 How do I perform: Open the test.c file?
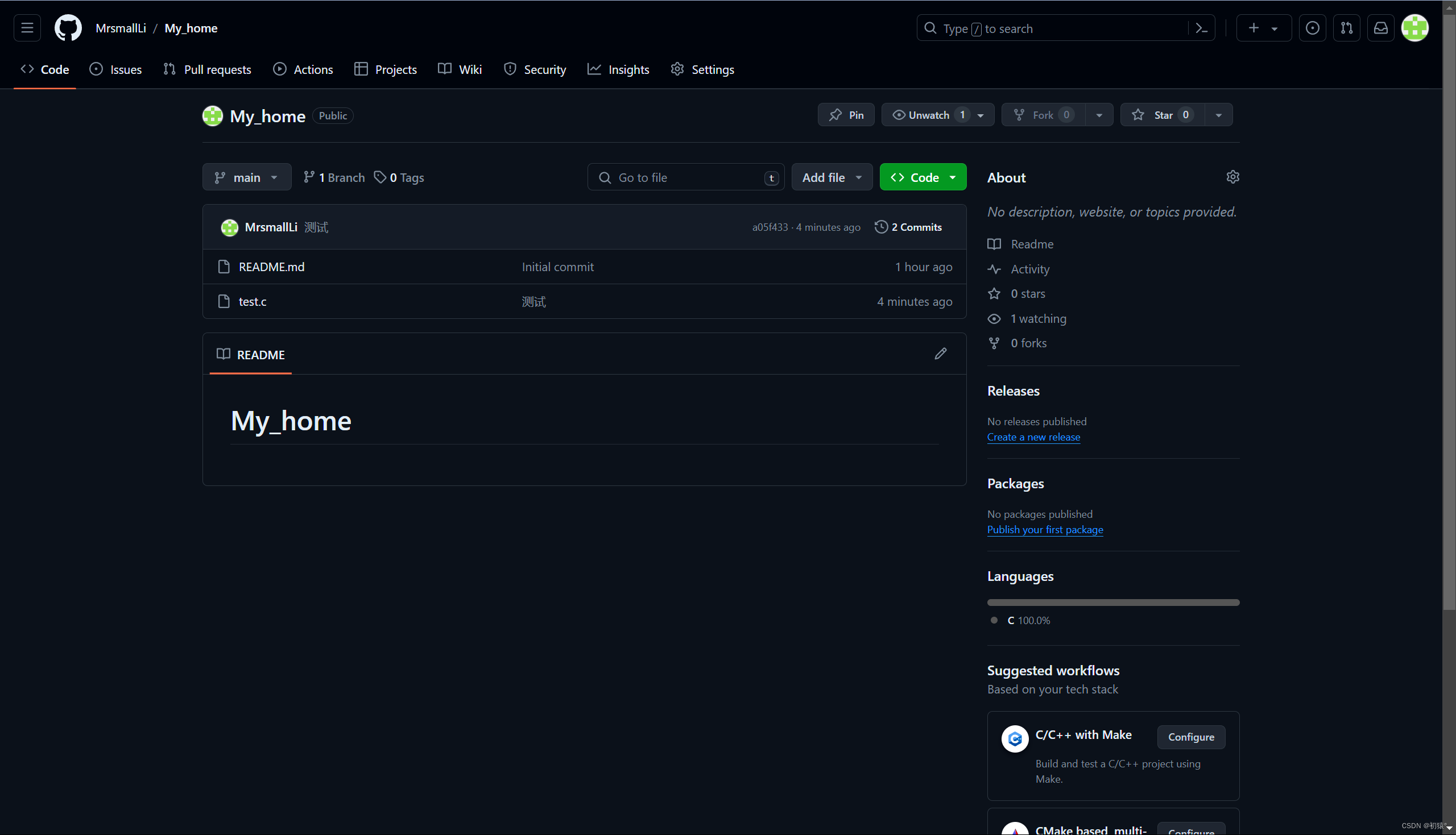click(253, 301)
